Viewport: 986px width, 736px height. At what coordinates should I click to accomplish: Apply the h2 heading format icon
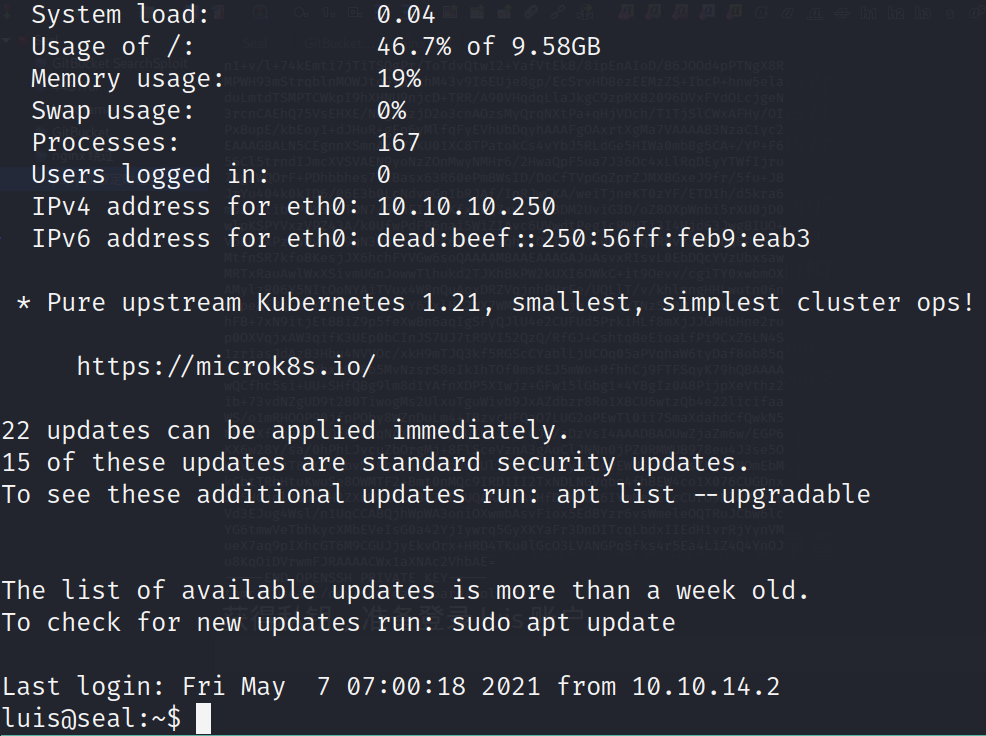coord(895,13)
